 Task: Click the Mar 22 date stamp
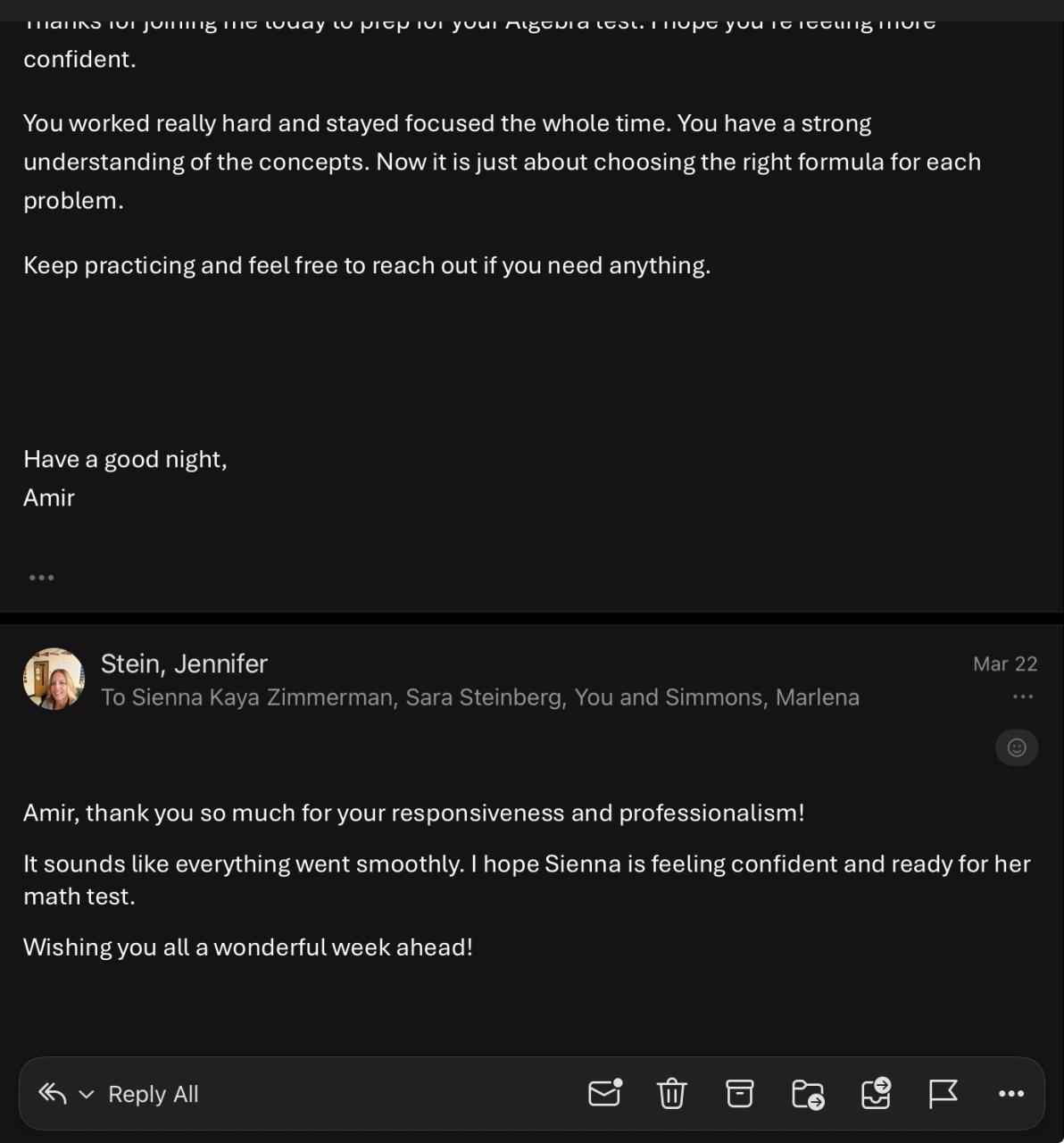point(1005,663)
